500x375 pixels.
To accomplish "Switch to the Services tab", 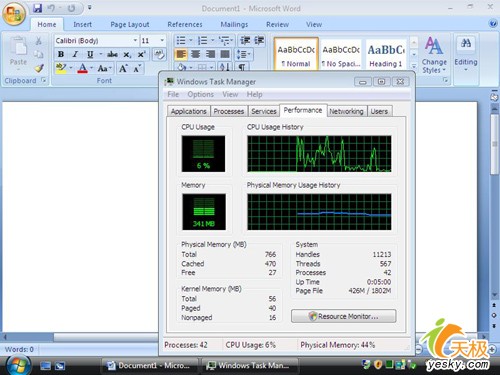I will [264, 111].
